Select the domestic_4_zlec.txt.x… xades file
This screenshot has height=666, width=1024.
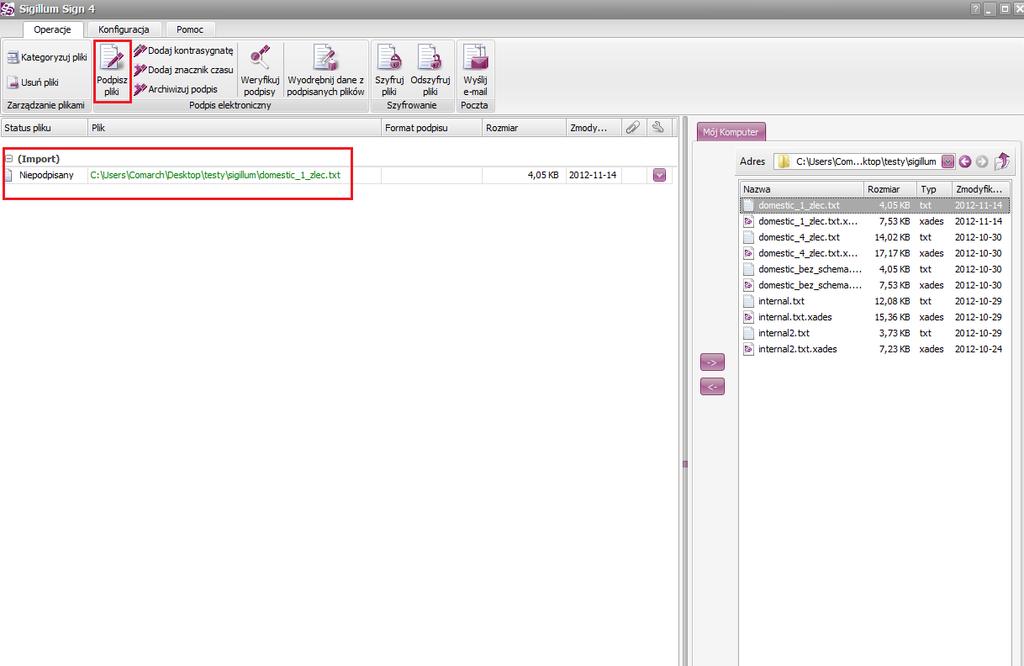coord(875,253)
